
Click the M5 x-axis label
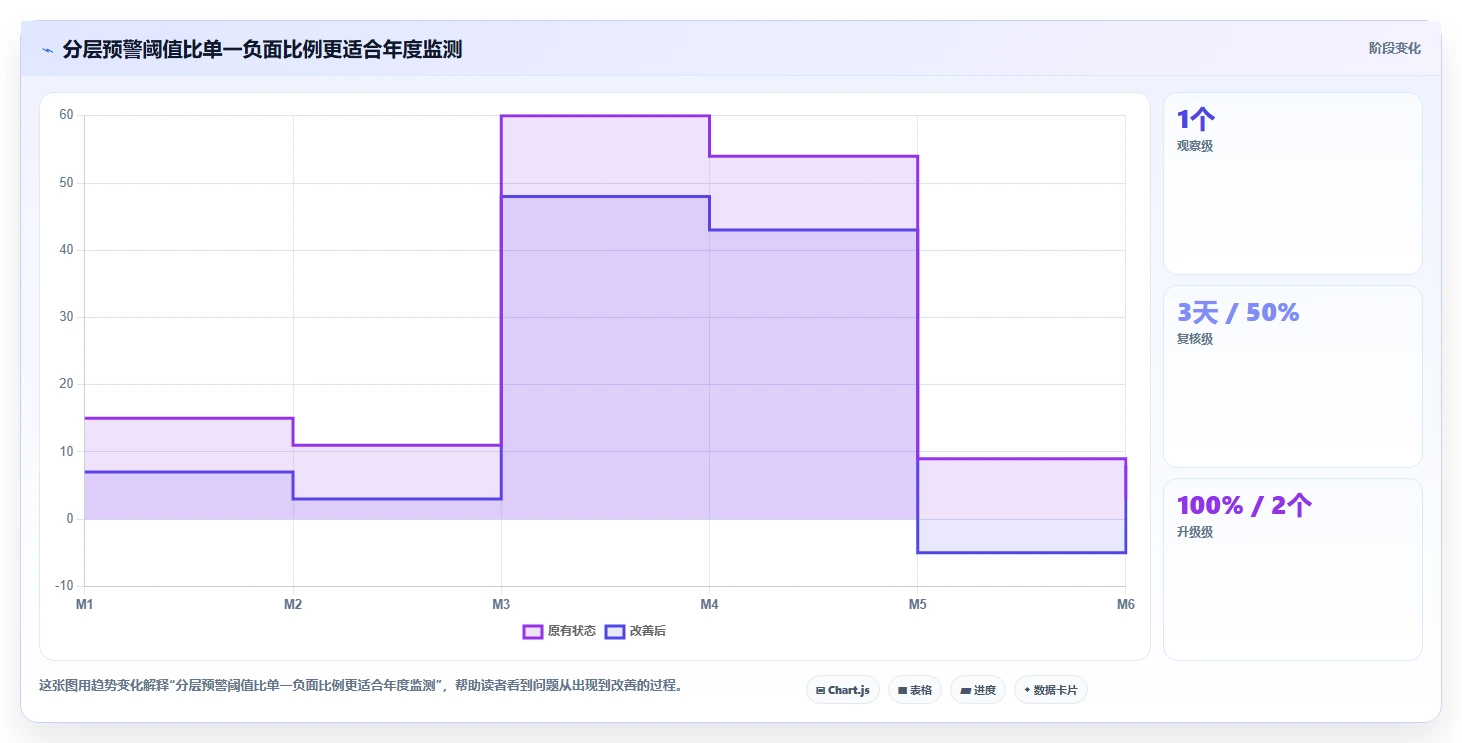point(917,605)
